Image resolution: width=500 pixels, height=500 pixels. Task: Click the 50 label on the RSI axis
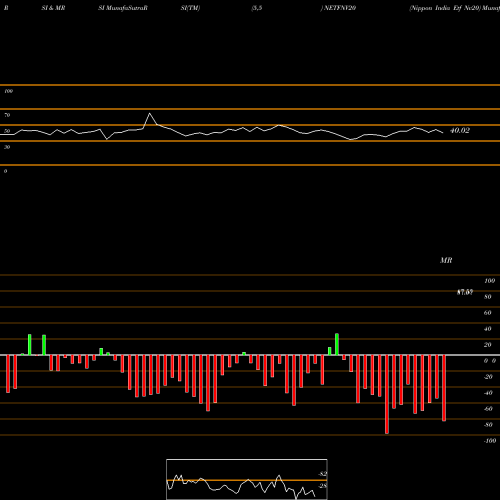coord(7,131)
